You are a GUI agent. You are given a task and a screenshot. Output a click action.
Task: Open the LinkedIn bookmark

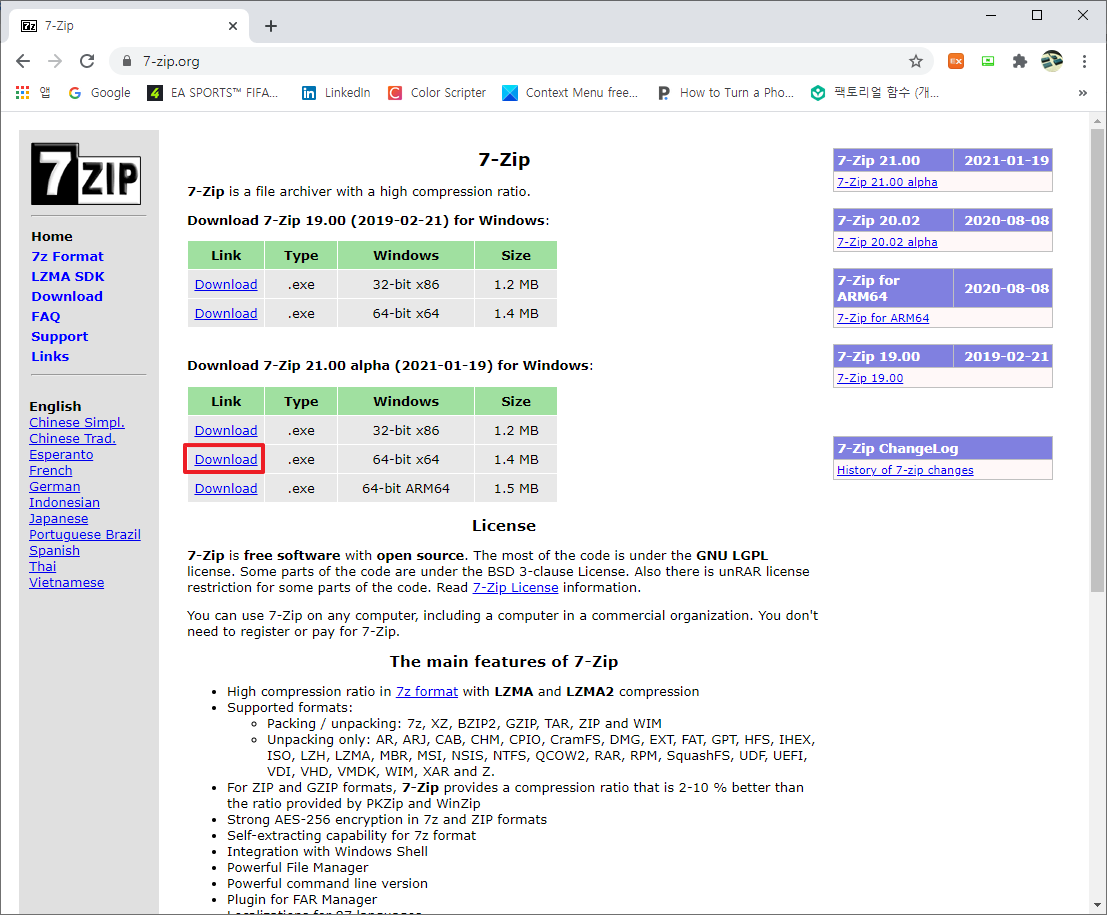coord(336,92)
